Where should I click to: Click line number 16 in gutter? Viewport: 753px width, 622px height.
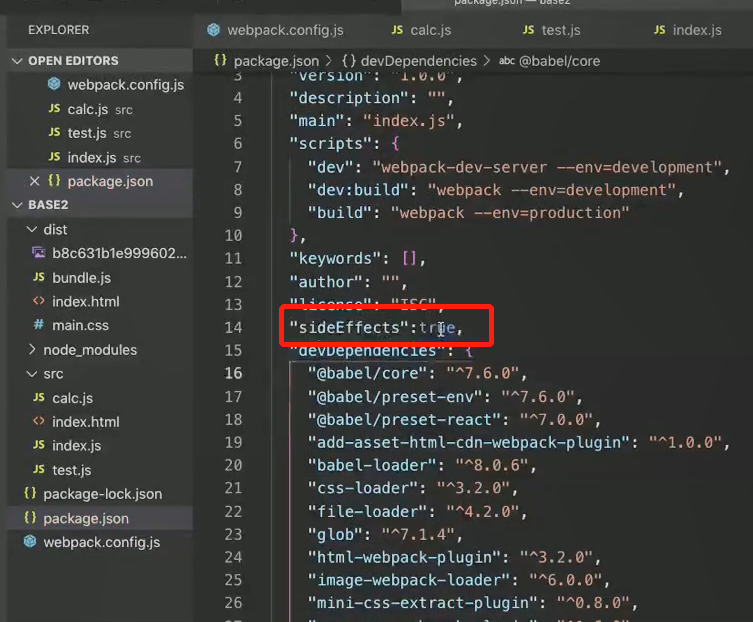233,373
